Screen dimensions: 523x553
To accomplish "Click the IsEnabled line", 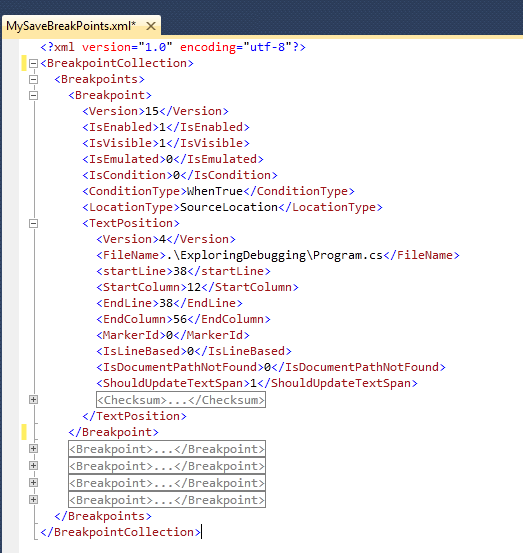I will (x=166, y=127).
